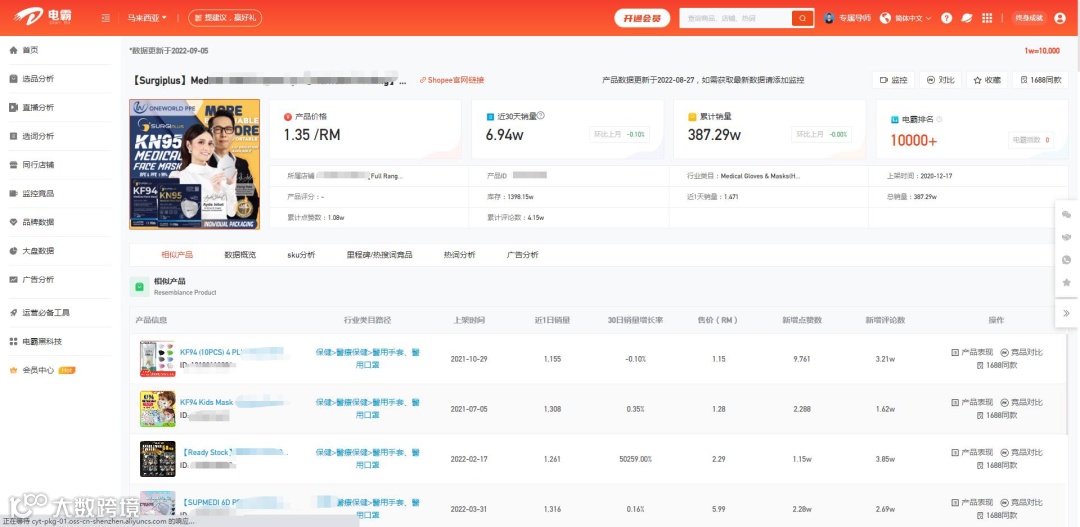
Task: Switch to the 里程碑/热搜词竞品 tab
Action: coord(380,255)
